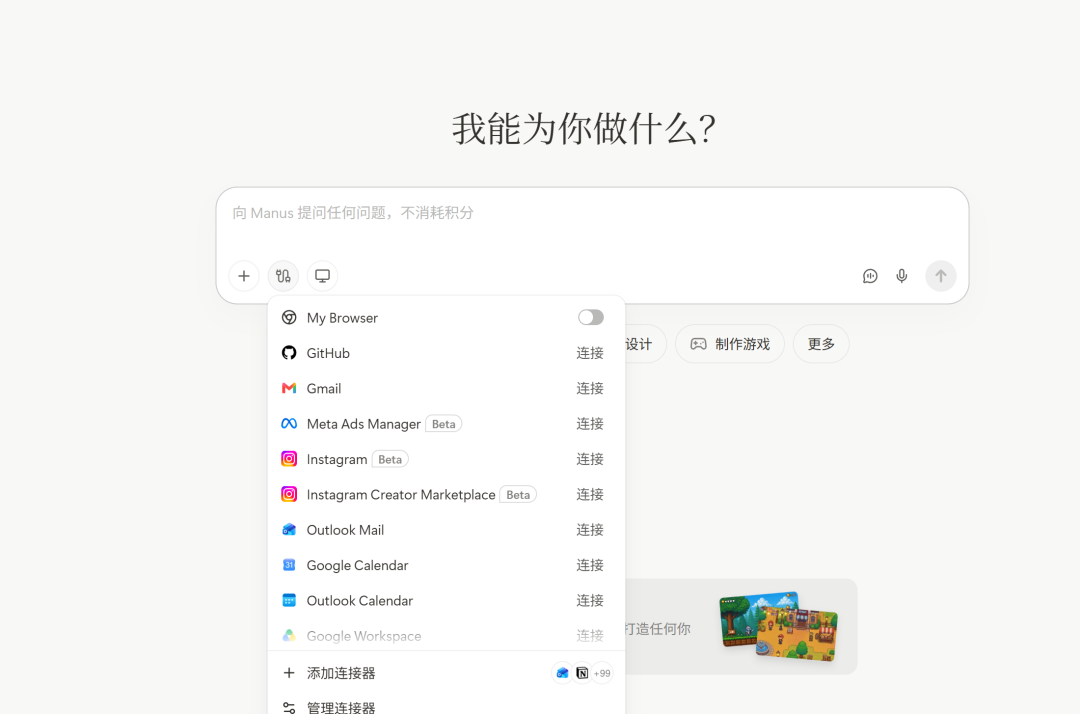1080x714 pixels.
Task: Click the GitHub logo icon
Action: (289, 353)
